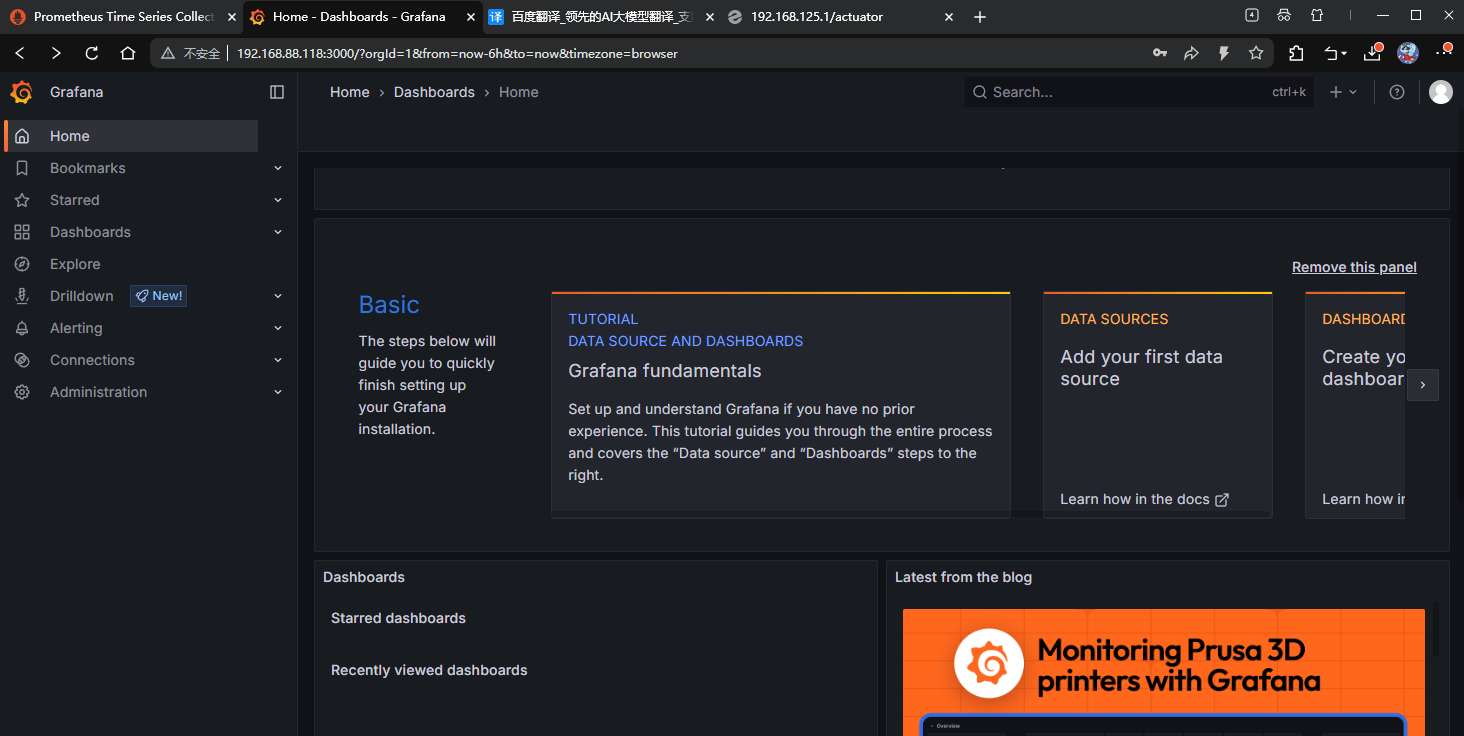
Task: Open the Grafana fundamentals tutorial card
Action: [x=781, y=405]
